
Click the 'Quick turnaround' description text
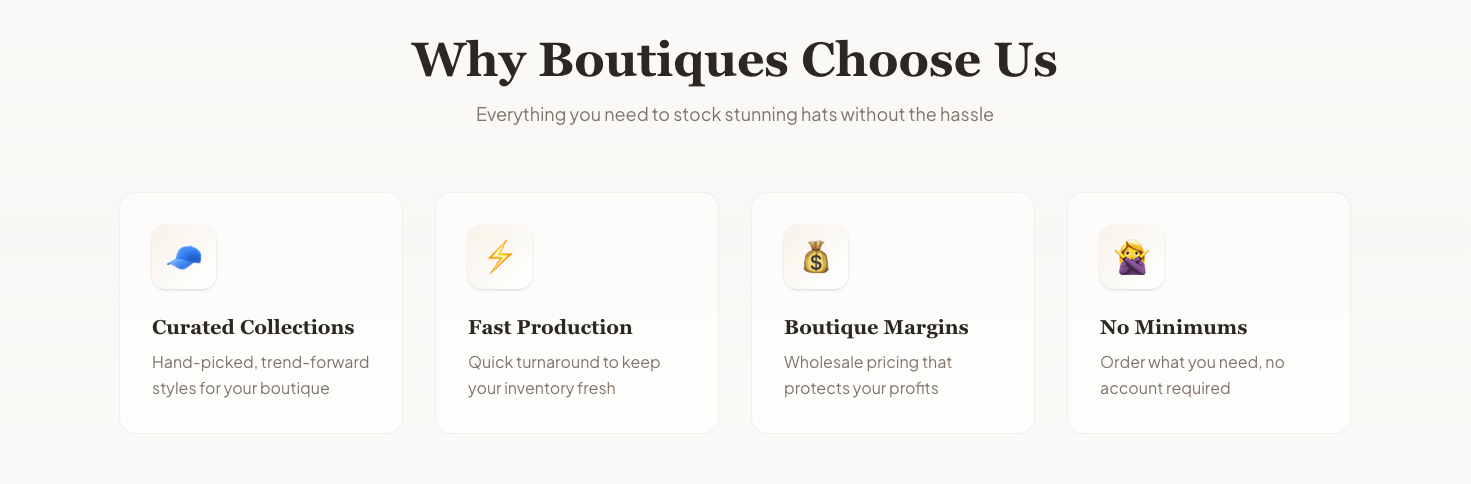coord(564,375)
